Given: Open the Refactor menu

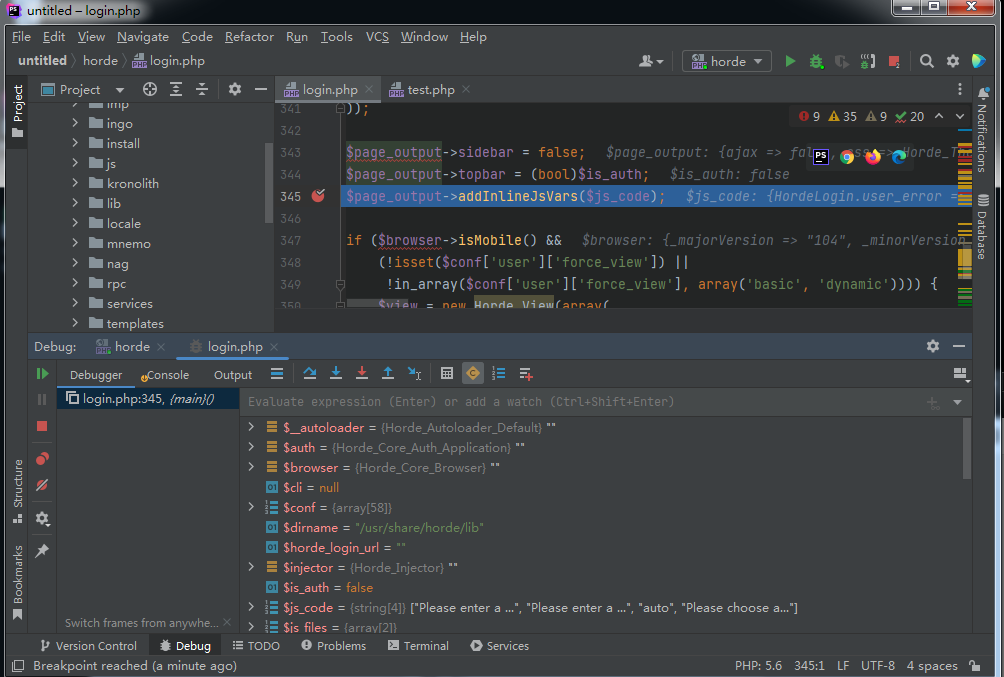Looking at the screenshot, I should (x=249, y=37).
